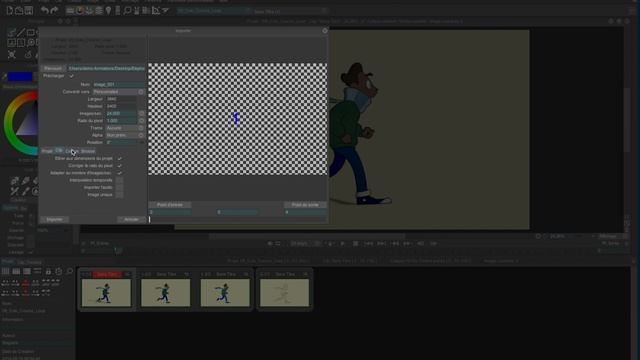Click the save icon in top toolbar

point(29,10)
